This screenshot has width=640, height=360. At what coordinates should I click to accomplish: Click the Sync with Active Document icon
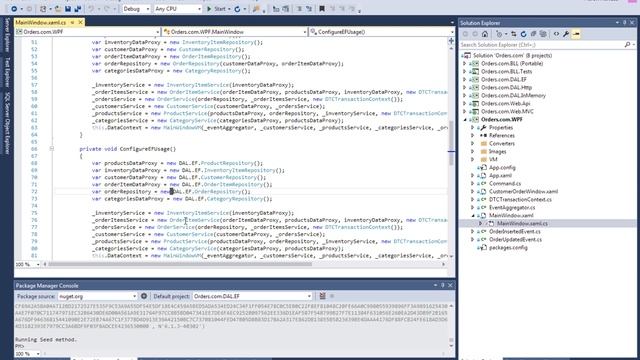click(x=514, y=34)
